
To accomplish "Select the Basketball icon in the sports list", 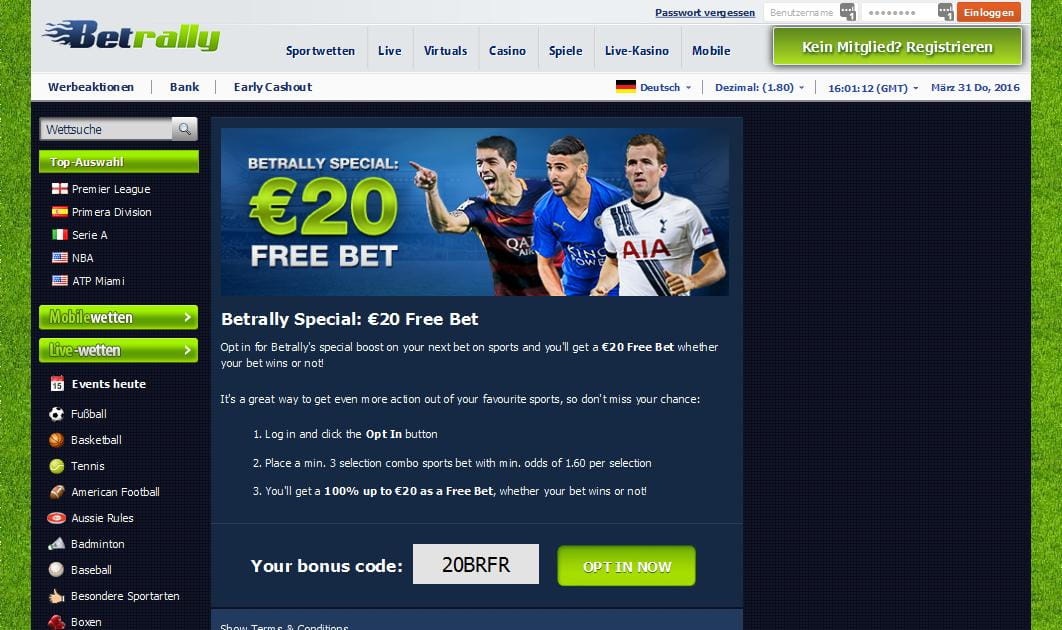I will click(x=57, y=440).
